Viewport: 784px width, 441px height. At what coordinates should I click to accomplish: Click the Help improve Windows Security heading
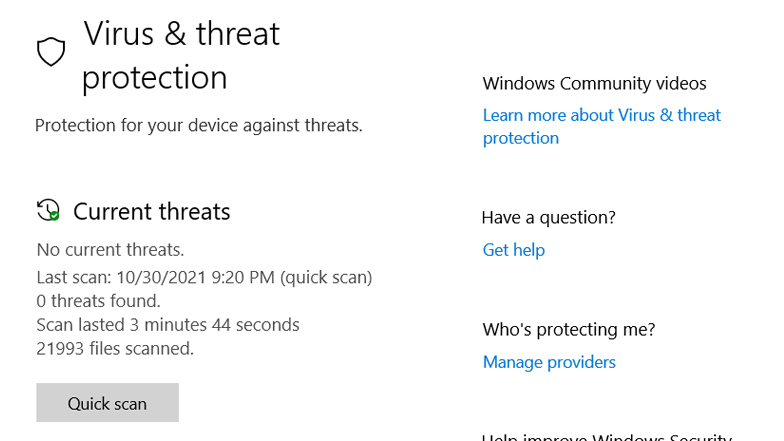pyautogui.click(x=607, y=437)
